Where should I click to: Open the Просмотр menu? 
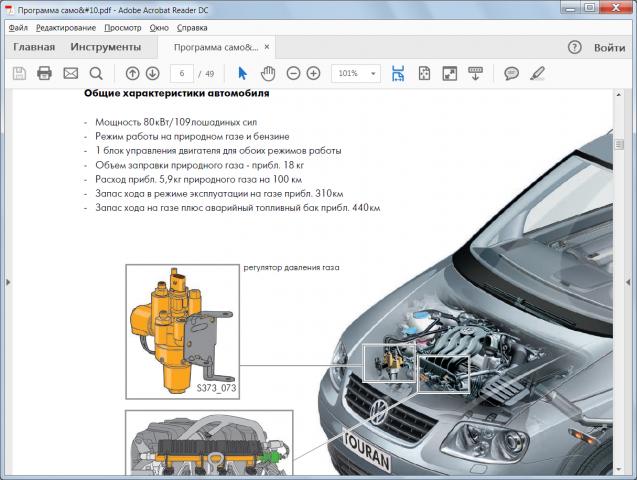(123, 28)
